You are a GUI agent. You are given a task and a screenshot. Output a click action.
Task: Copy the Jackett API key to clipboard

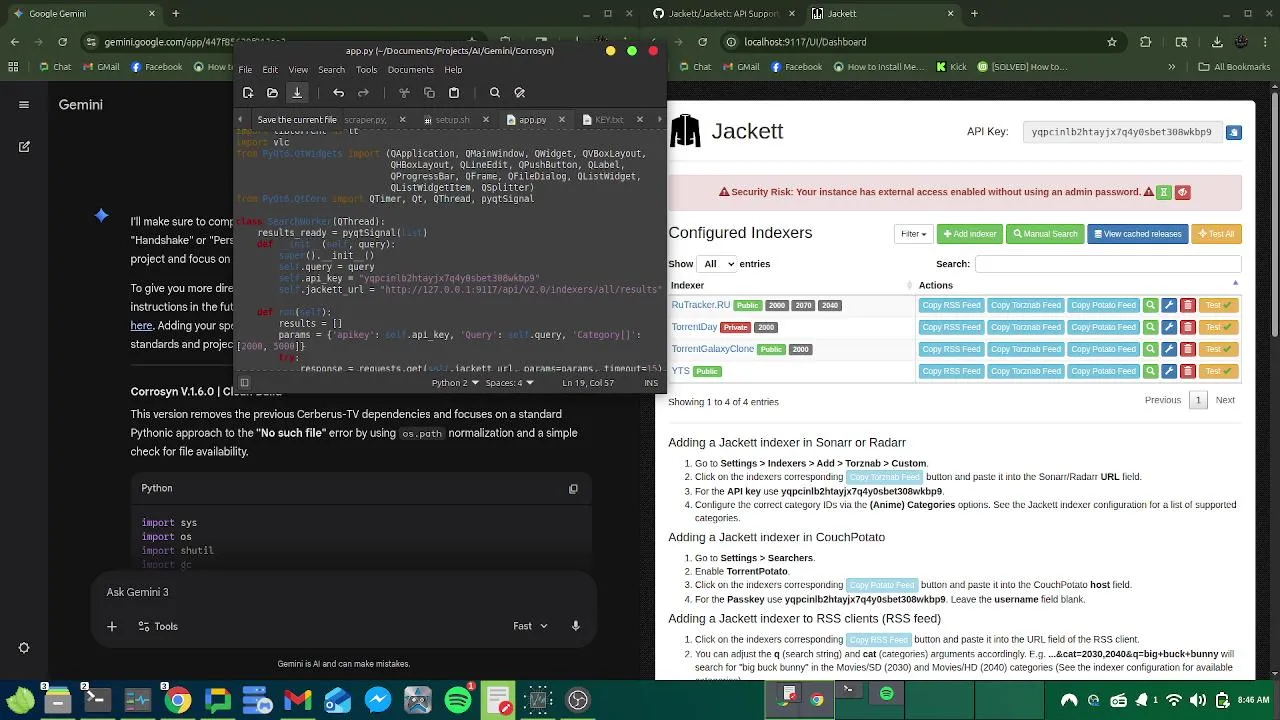(x=1233, y=132)
